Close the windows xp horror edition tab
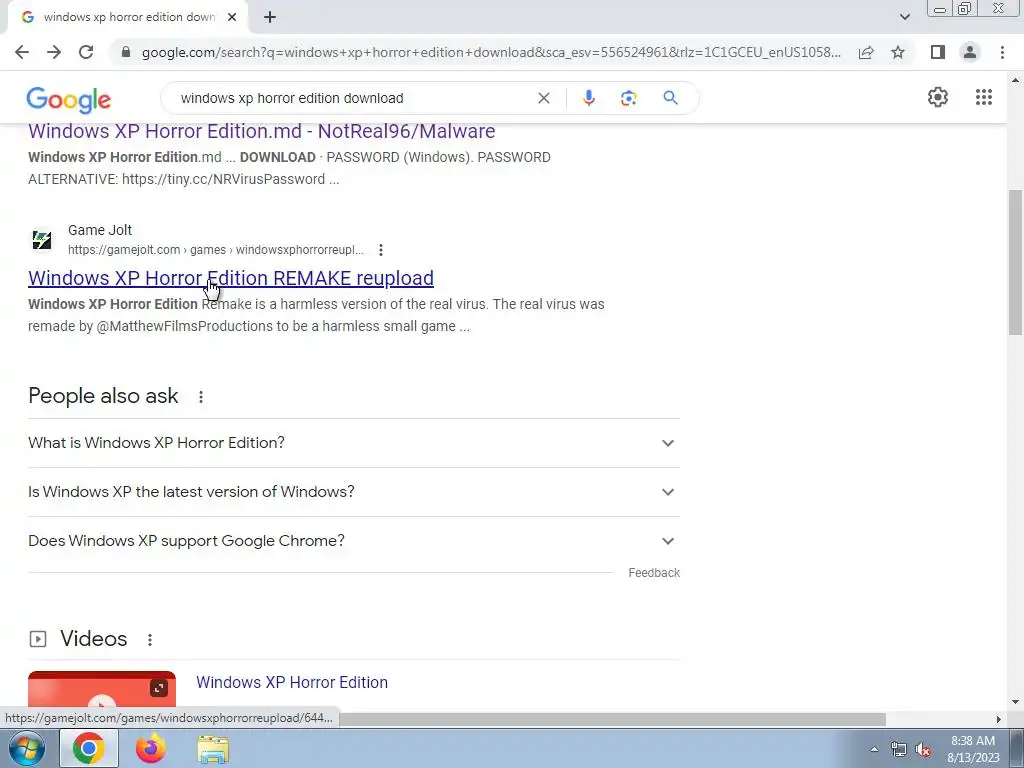 point(232,17)
